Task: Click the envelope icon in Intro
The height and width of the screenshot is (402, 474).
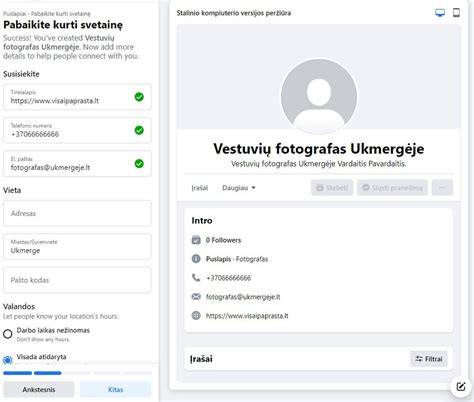Action: 196,296
